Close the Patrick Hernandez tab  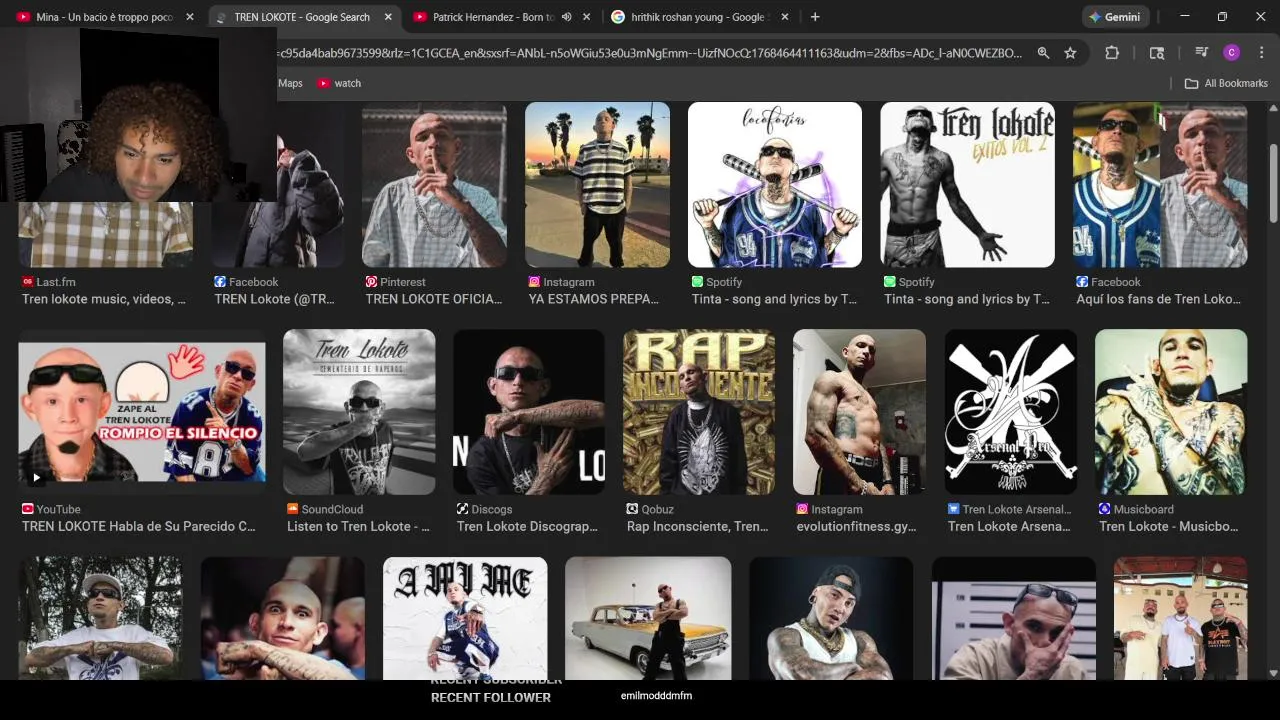point(586,17)
